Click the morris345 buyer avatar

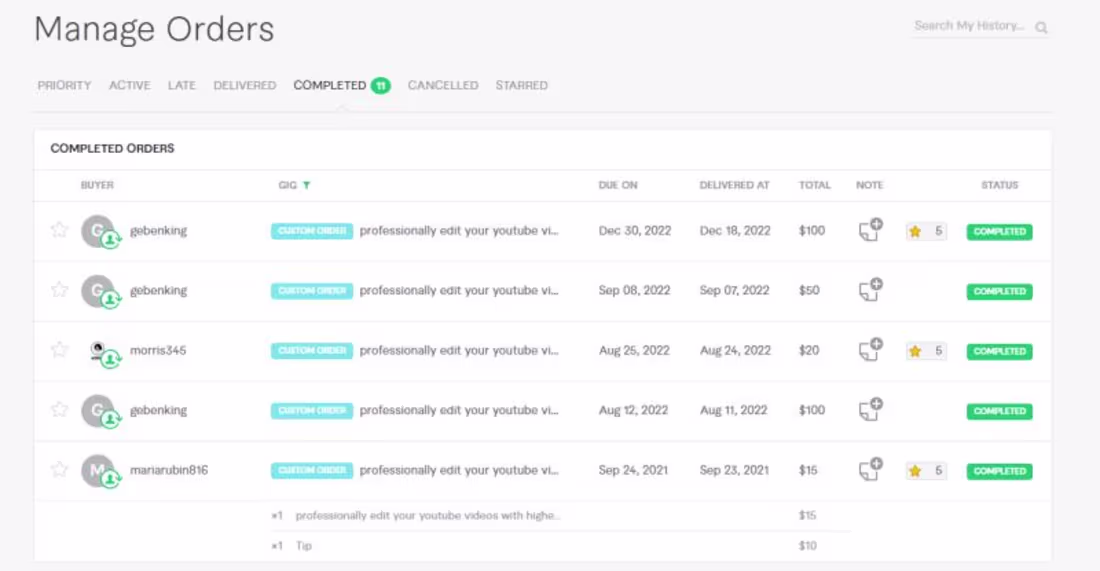pyautogui.click(x=99, y=351)
